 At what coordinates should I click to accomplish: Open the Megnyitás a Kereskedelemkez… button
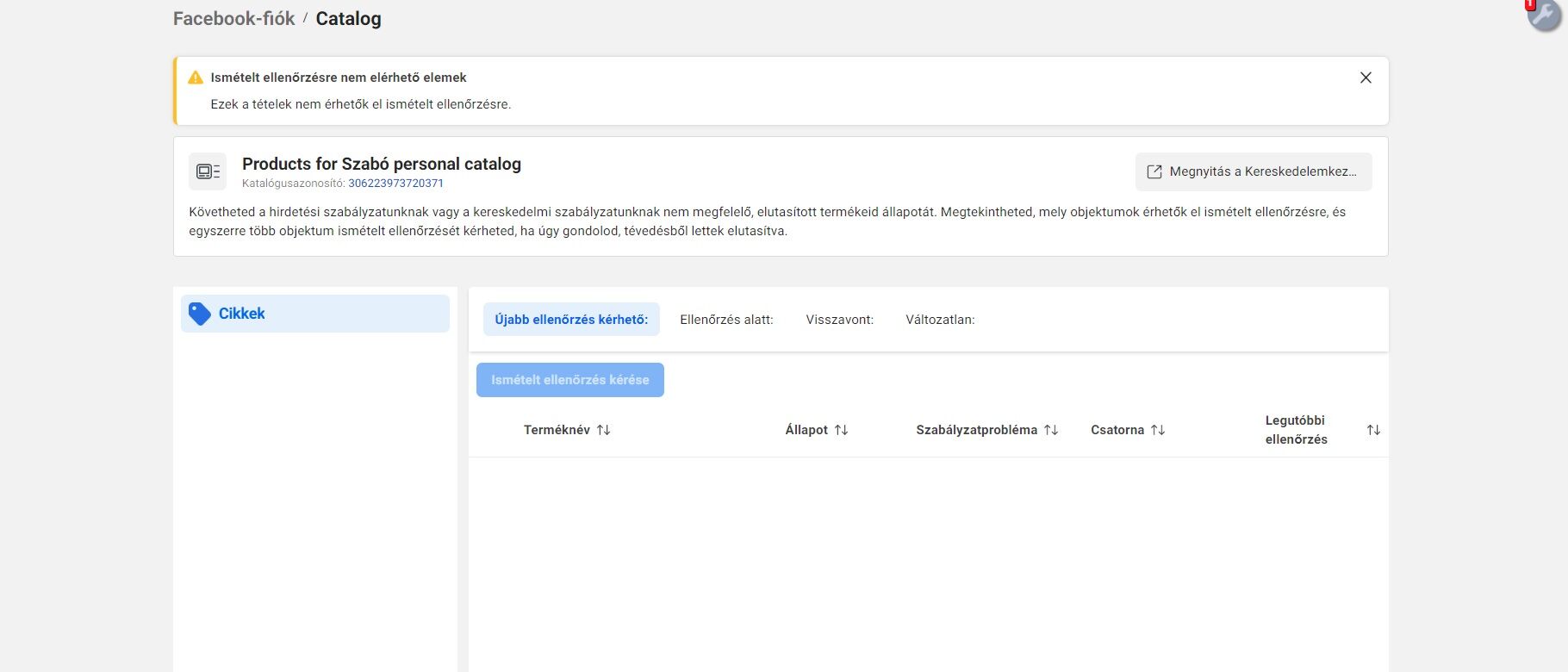coord(1254,171)
